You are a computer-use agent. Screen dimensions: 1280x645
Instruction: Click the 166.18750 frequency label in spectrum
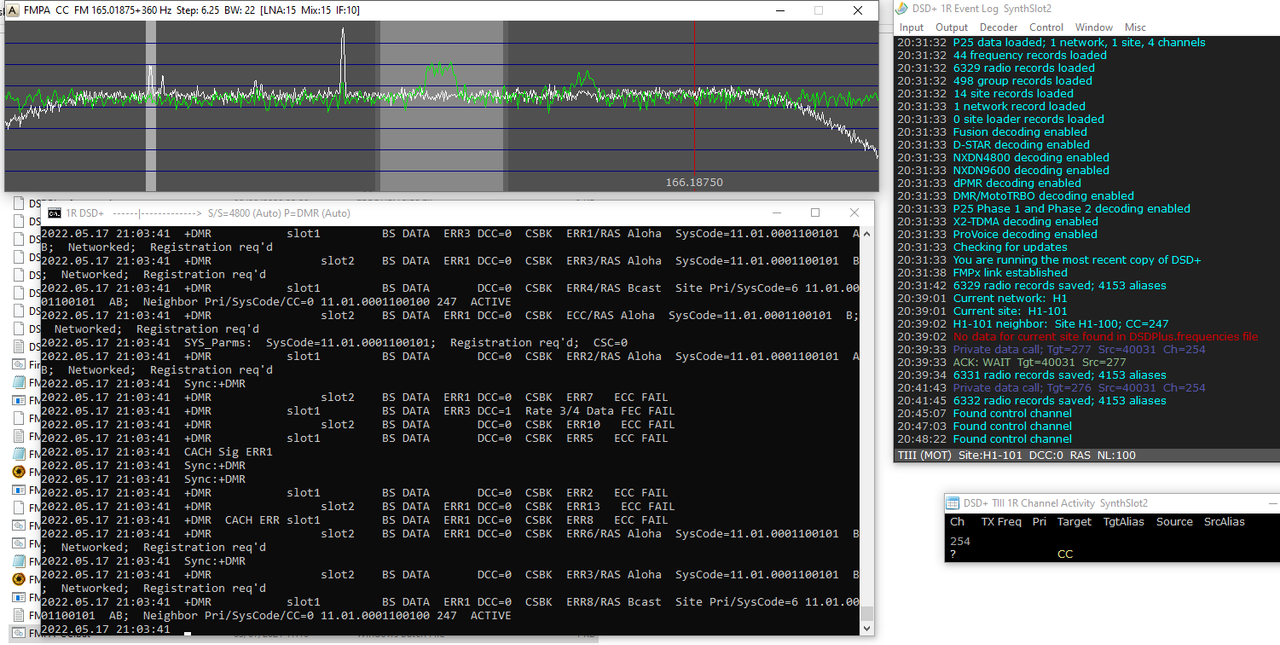tap(694, 183)
